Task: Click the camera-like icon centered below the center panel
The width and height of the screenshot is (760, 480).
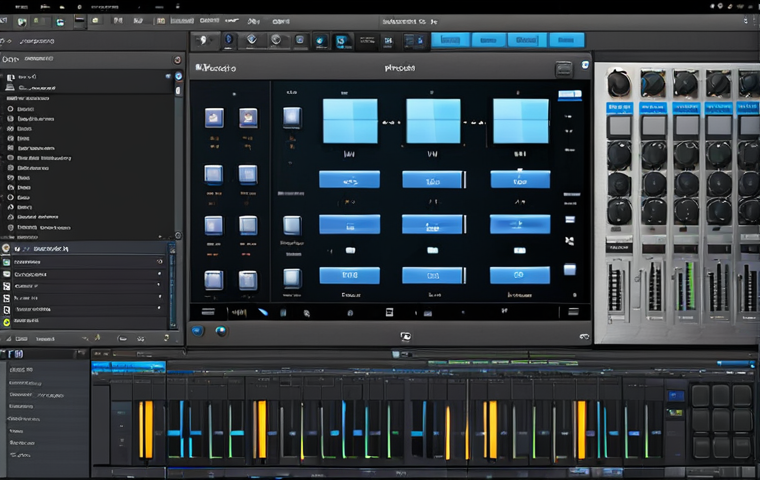Action: click(x=406, y=336)
